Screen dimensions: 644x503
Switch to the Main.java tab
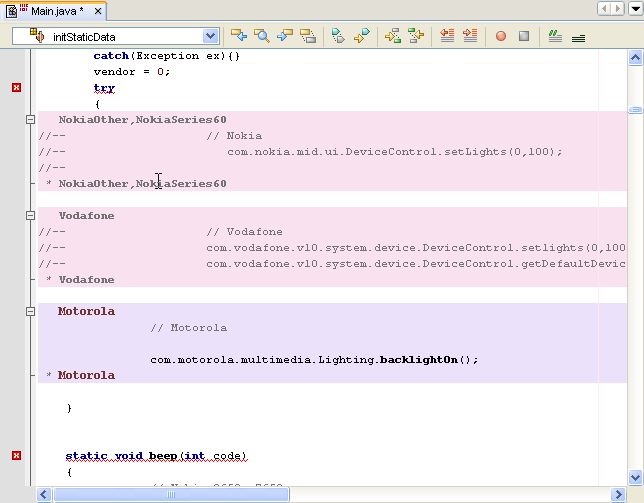55,11
